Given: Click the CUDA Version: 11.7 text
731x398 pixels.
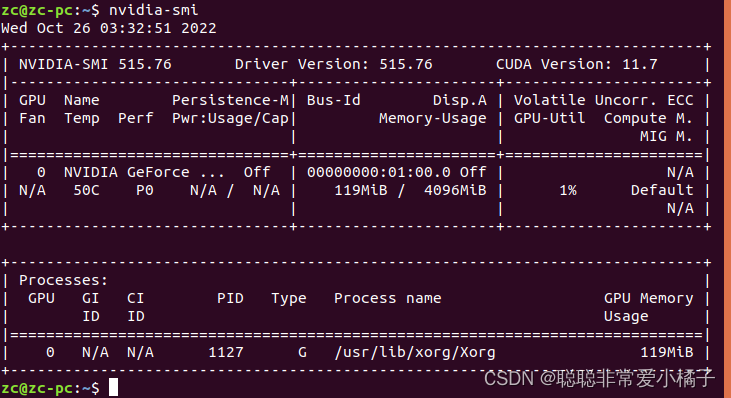Looking at the screenshot, I should (x=577, y=64).
